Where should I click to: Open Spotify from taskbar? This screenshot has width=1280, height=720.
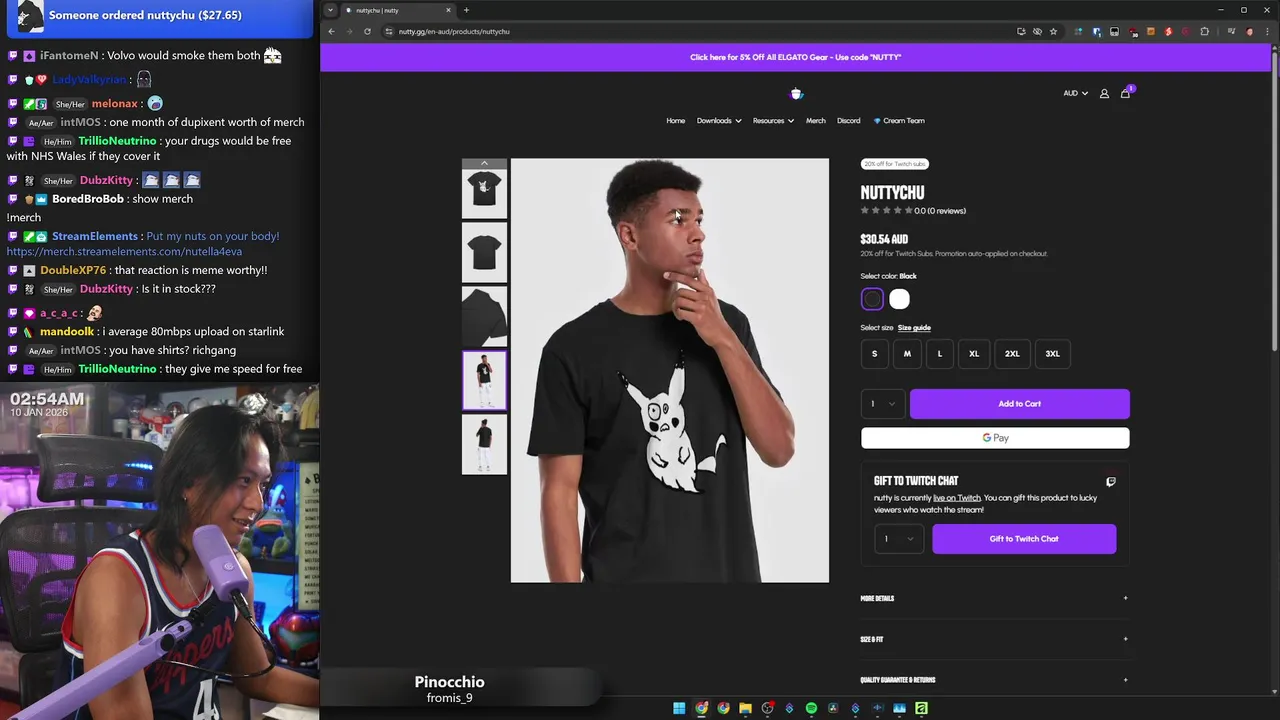(x=811, y=708)
